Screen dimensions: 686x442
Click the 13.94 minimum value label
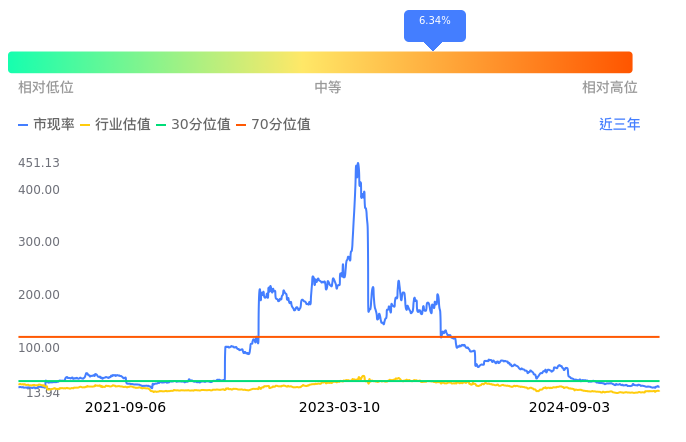(x=43, y=393)
